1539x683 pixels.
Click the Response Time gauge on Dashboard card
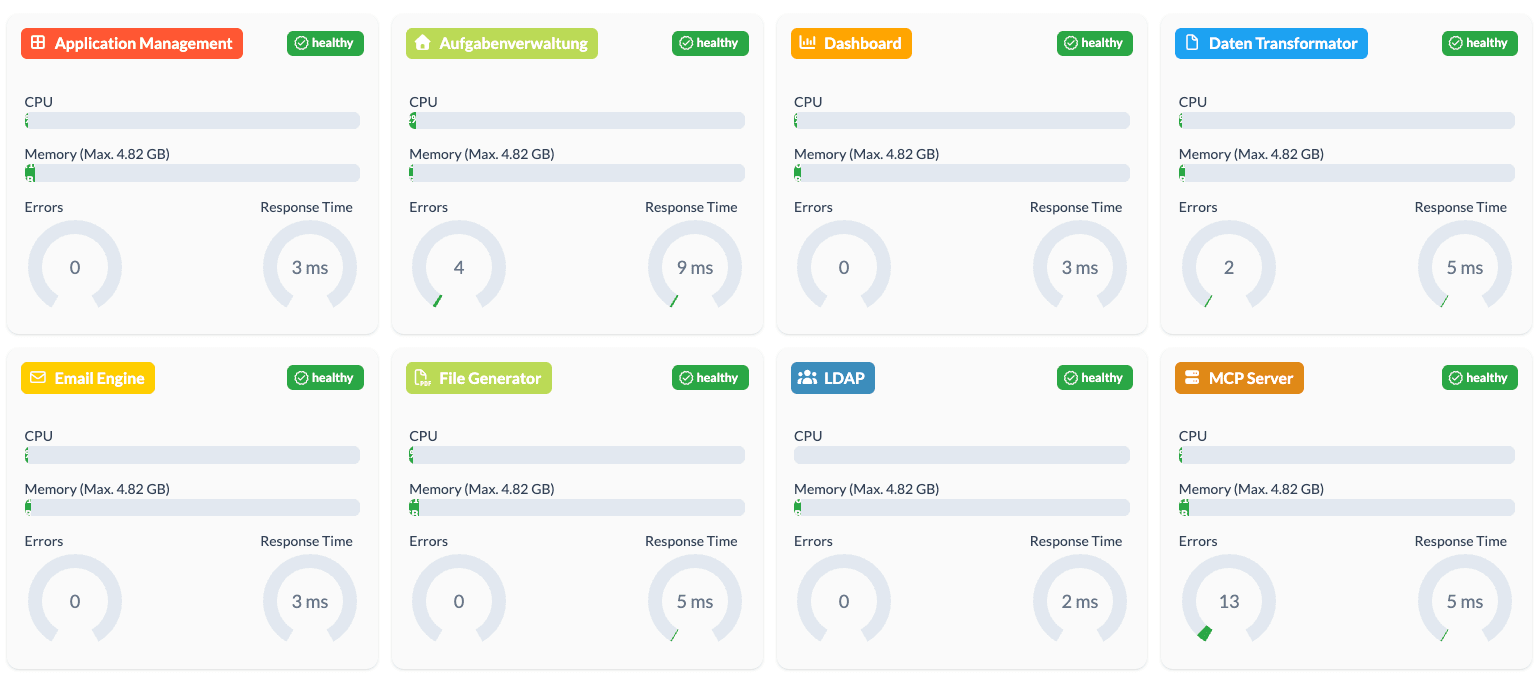pos(1080,267)
